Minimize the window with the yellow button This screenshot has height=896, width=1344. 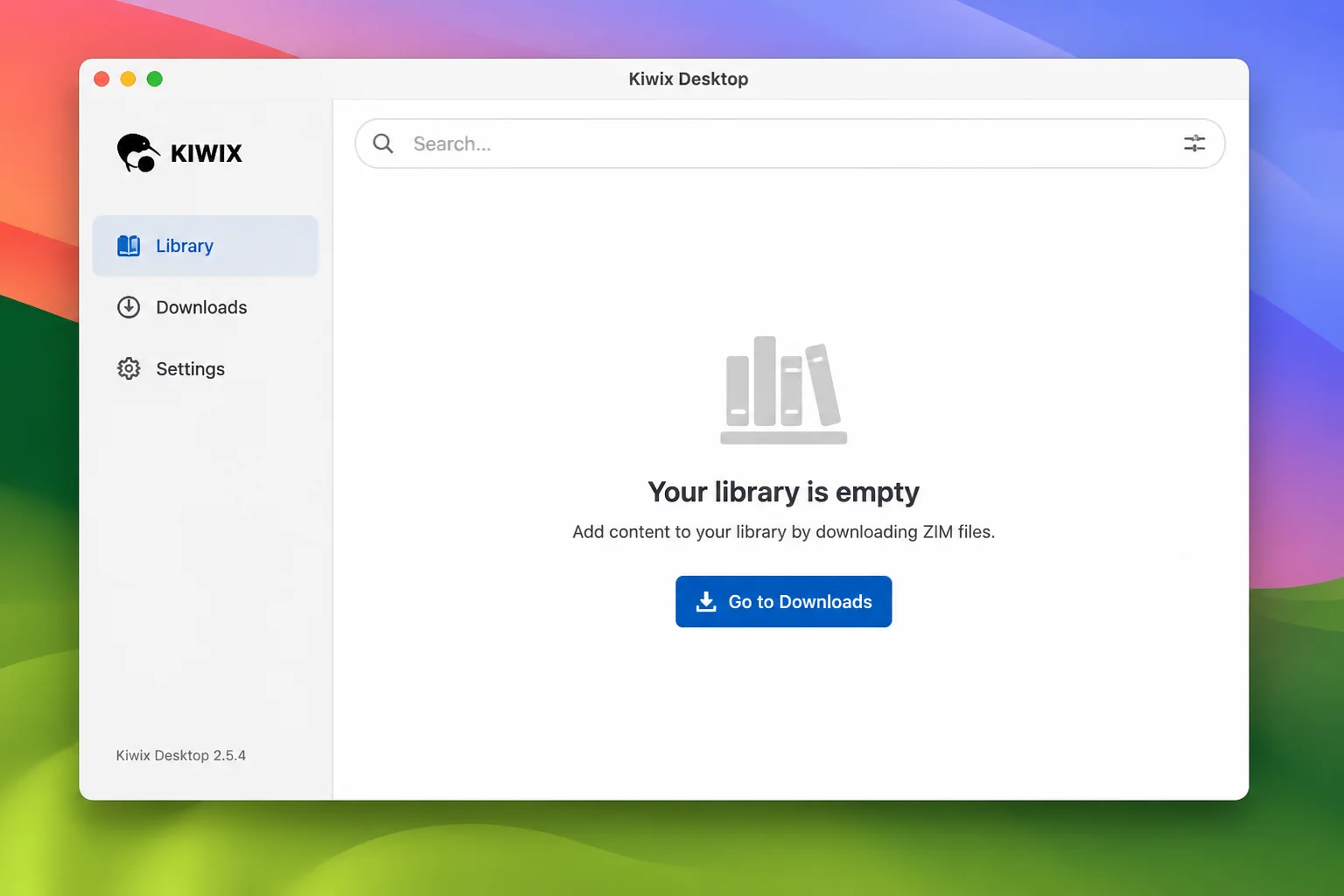tap(128, 79)
